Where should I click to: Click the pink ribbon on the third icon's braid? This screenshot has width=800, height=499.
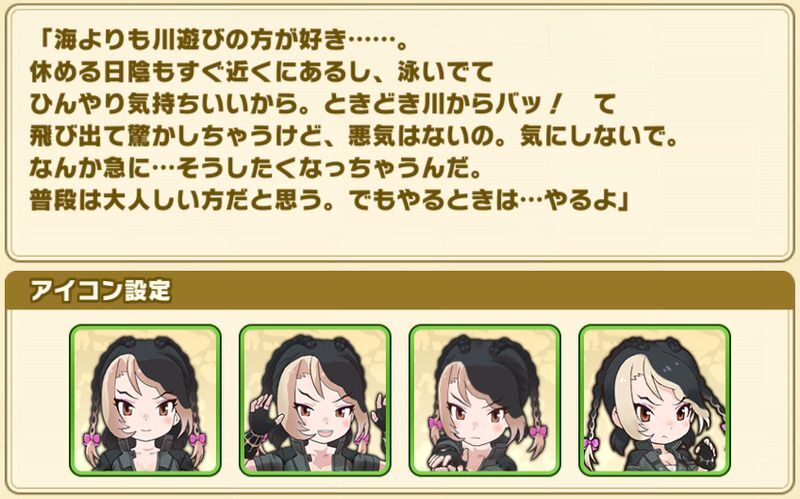coord(436,424)
